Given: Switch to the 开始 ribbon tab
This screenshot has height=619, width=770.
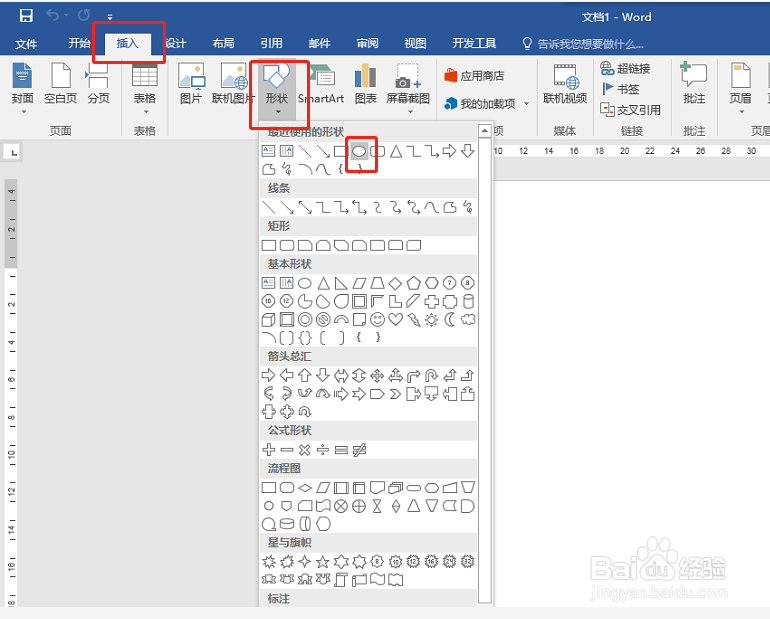Looking at the screenshot, I should pos(79,44).
